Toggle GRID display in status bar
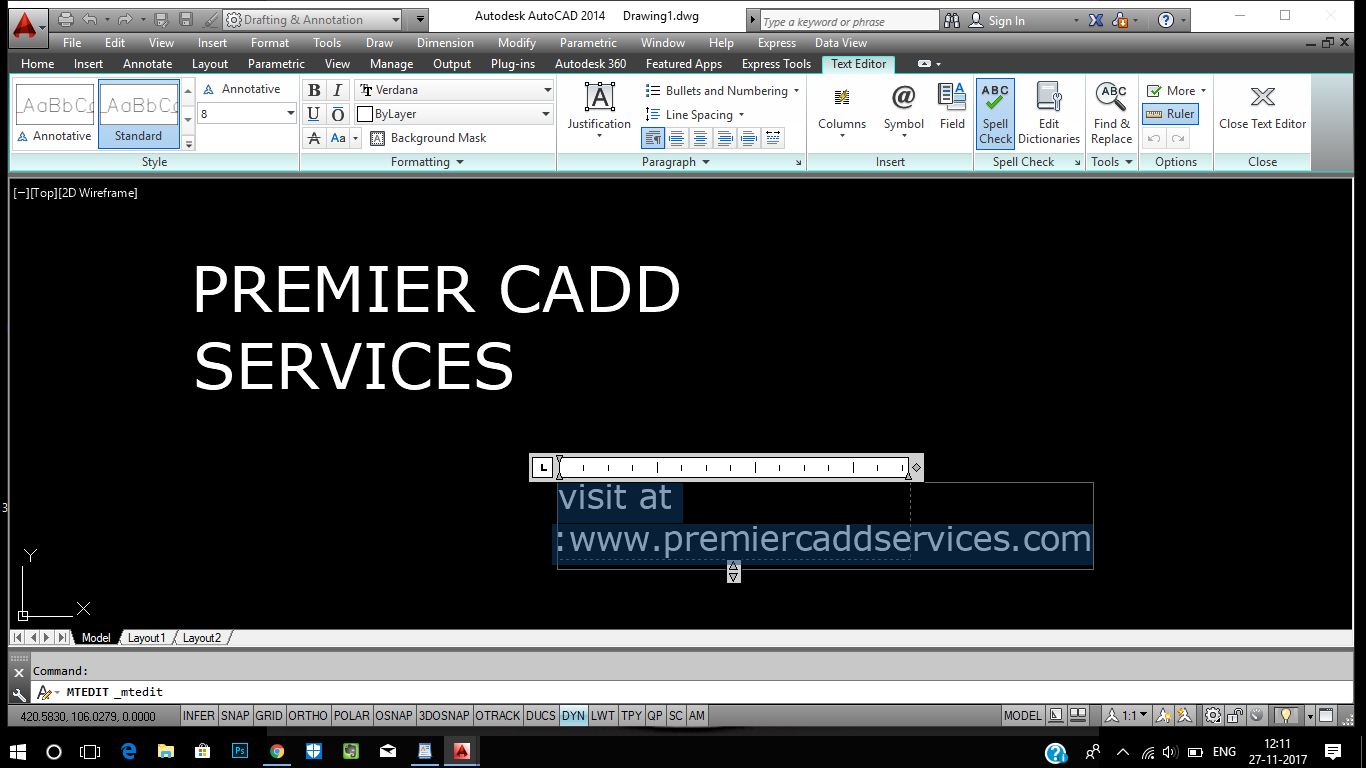This screenshot has height=768, width=1366. tap(269, 716)
